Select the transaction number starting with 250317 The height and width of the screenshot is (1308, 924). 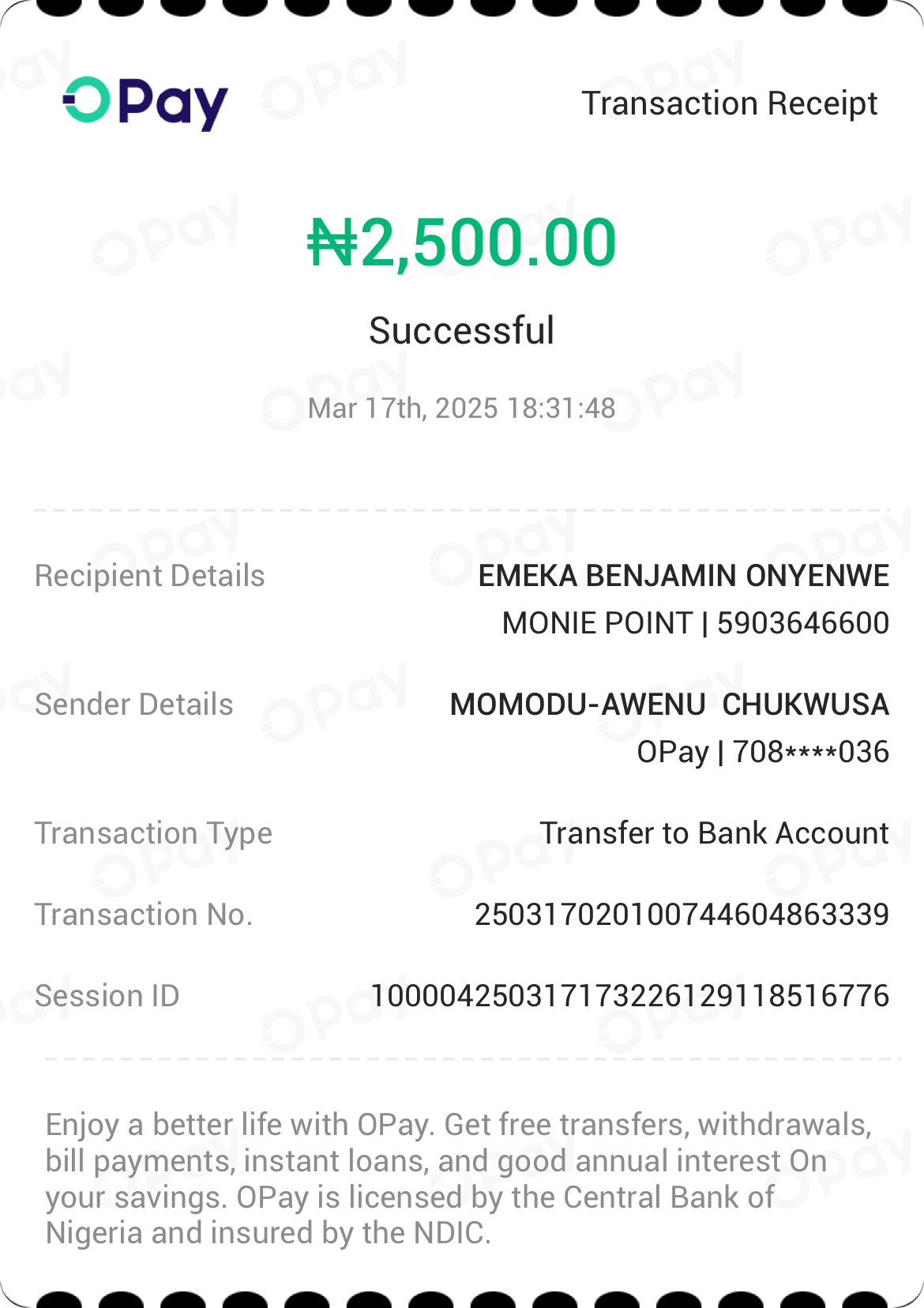tap(682, 915)
